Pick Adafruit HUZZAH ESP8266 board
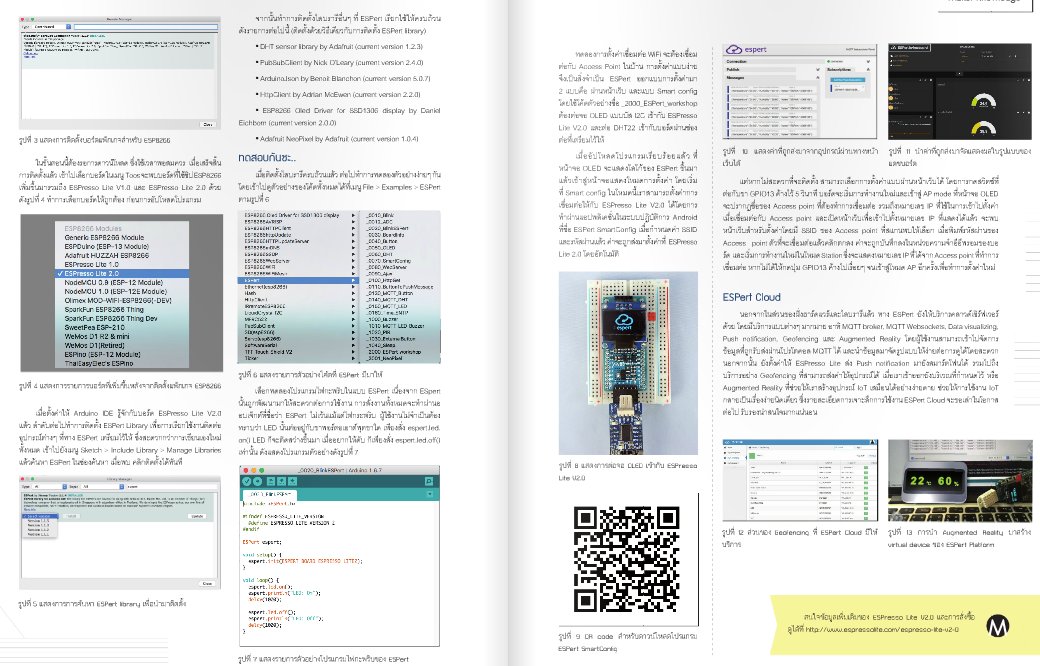The width and height of the screenshot is (1040, 666). coord(122,255)
